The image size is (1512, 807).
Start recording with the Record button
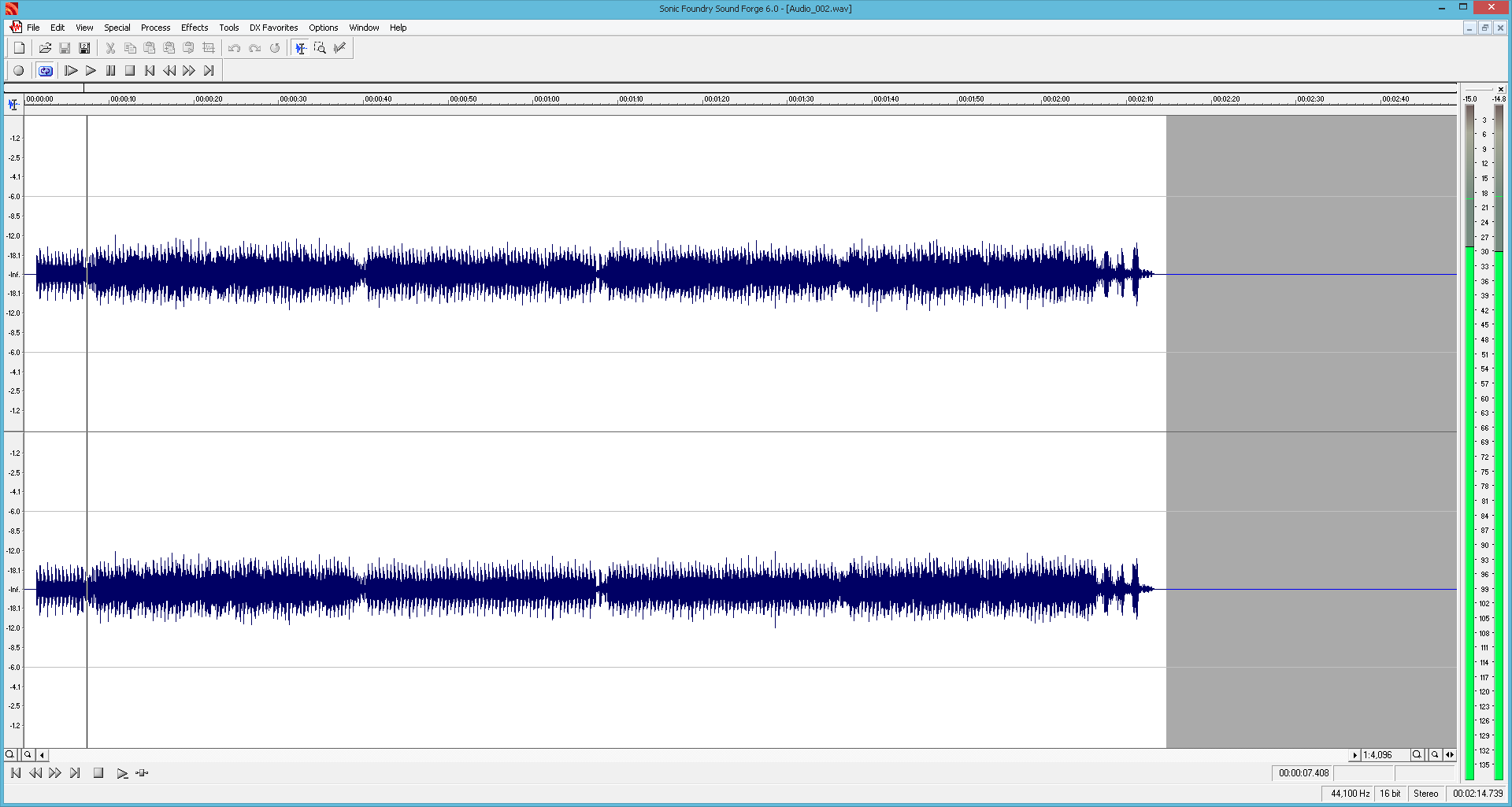pos(19,71)
